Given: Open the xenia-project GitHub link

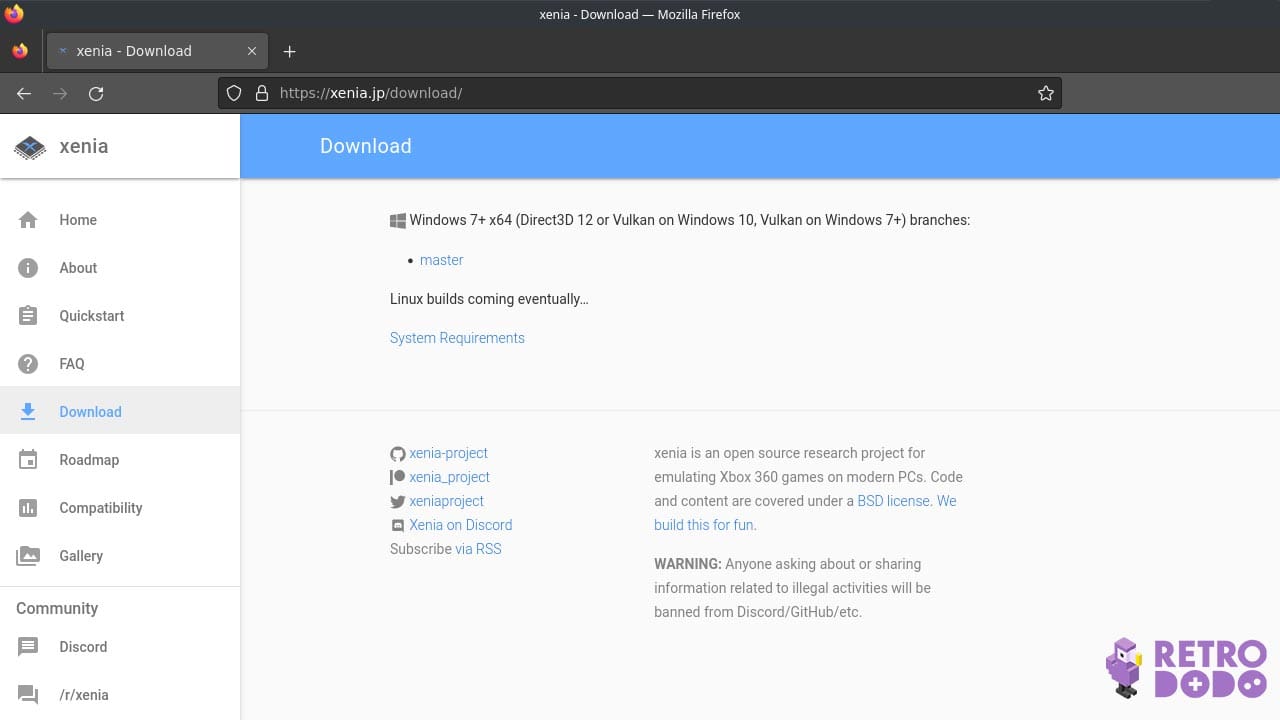Looking at the screenshot, I should tap(448, 453).
